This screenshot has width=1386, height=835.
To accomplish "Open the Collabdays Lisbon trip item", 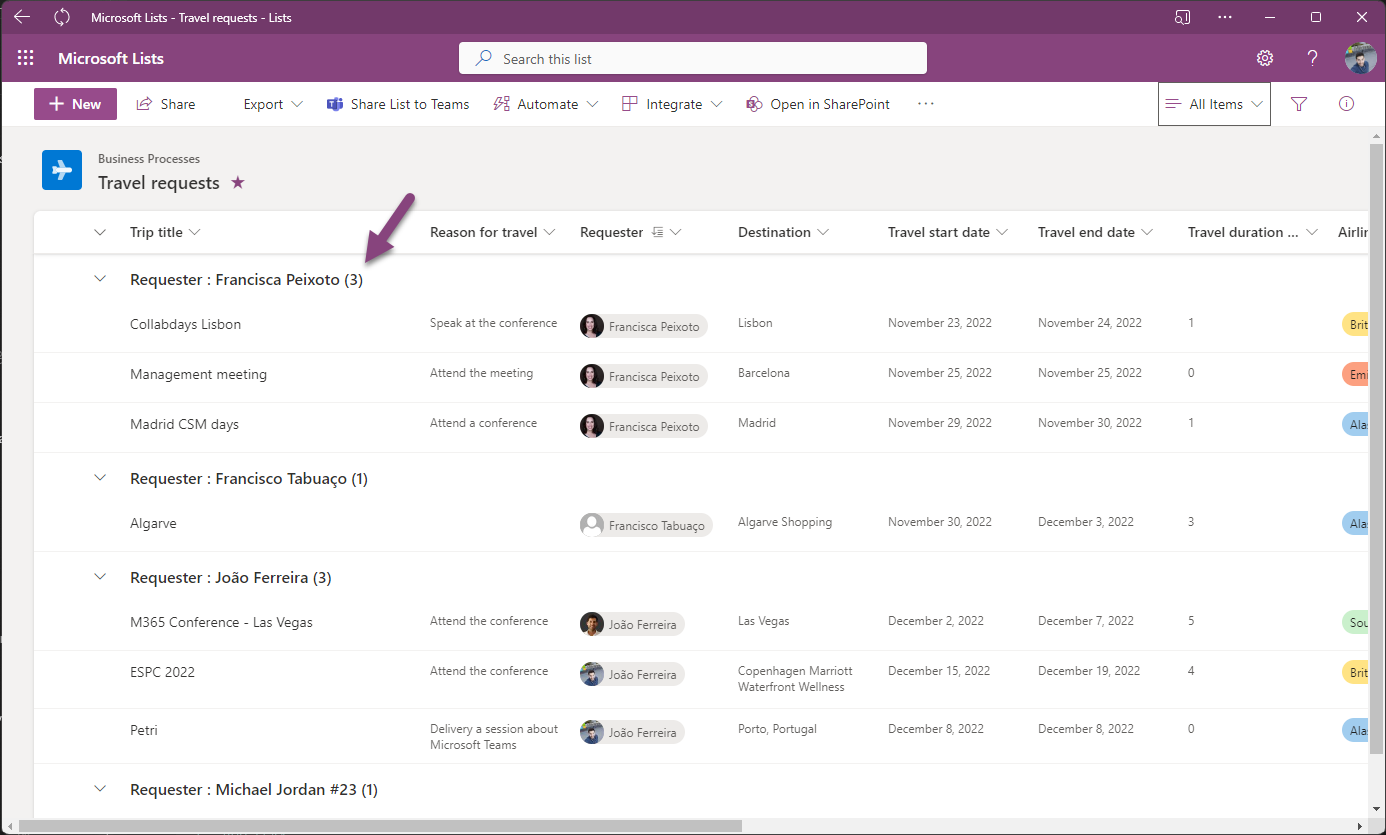I will (x=185, y=324).
